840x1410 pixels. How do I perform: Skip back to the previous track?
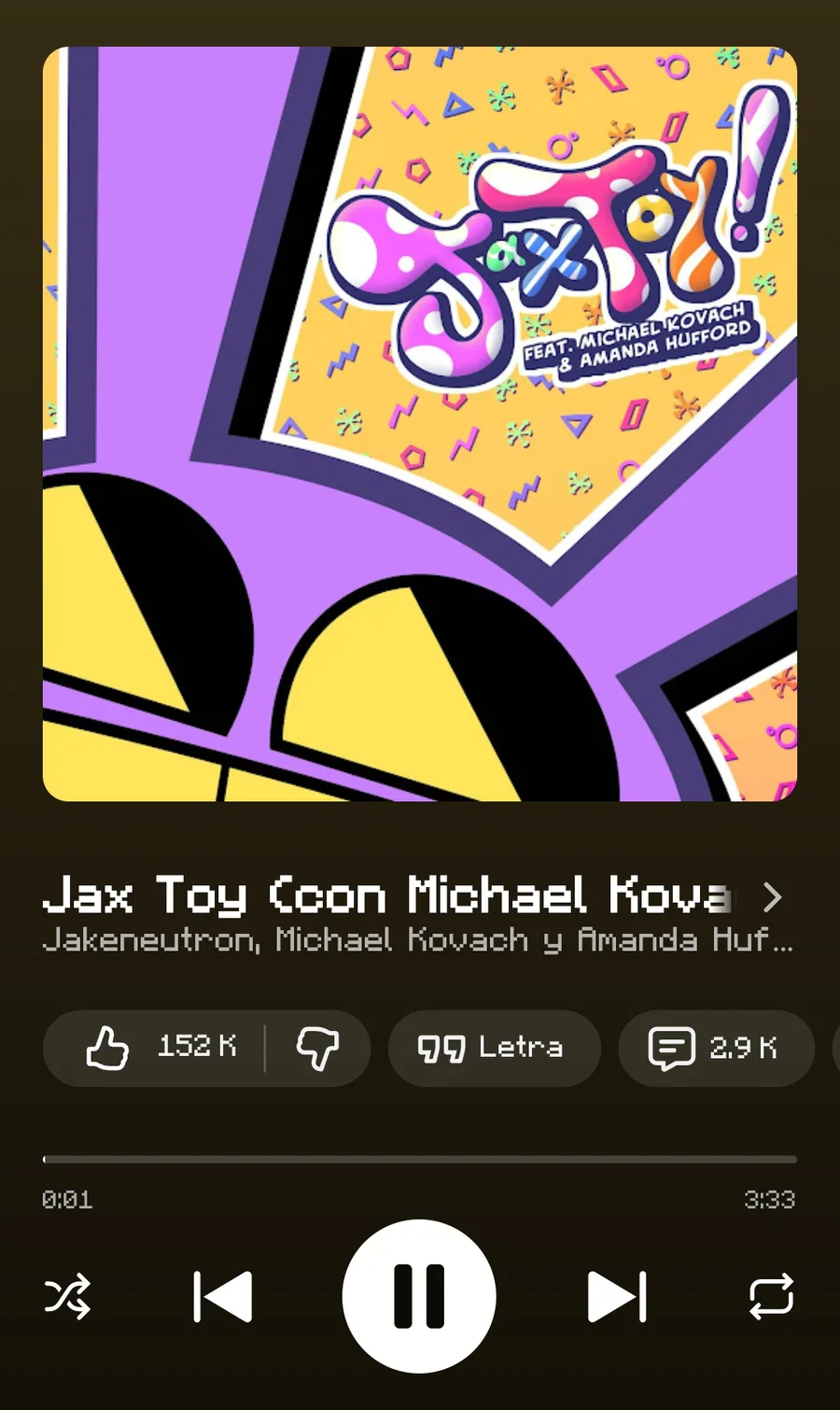point(223,1296)
